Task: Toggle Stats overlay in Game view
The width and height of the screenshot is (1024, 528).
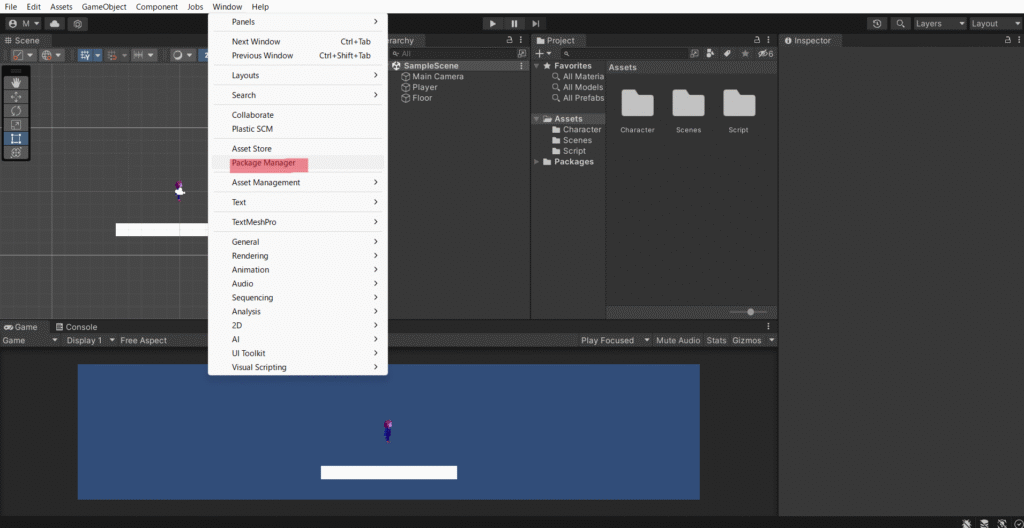Action: pos(716,340)
